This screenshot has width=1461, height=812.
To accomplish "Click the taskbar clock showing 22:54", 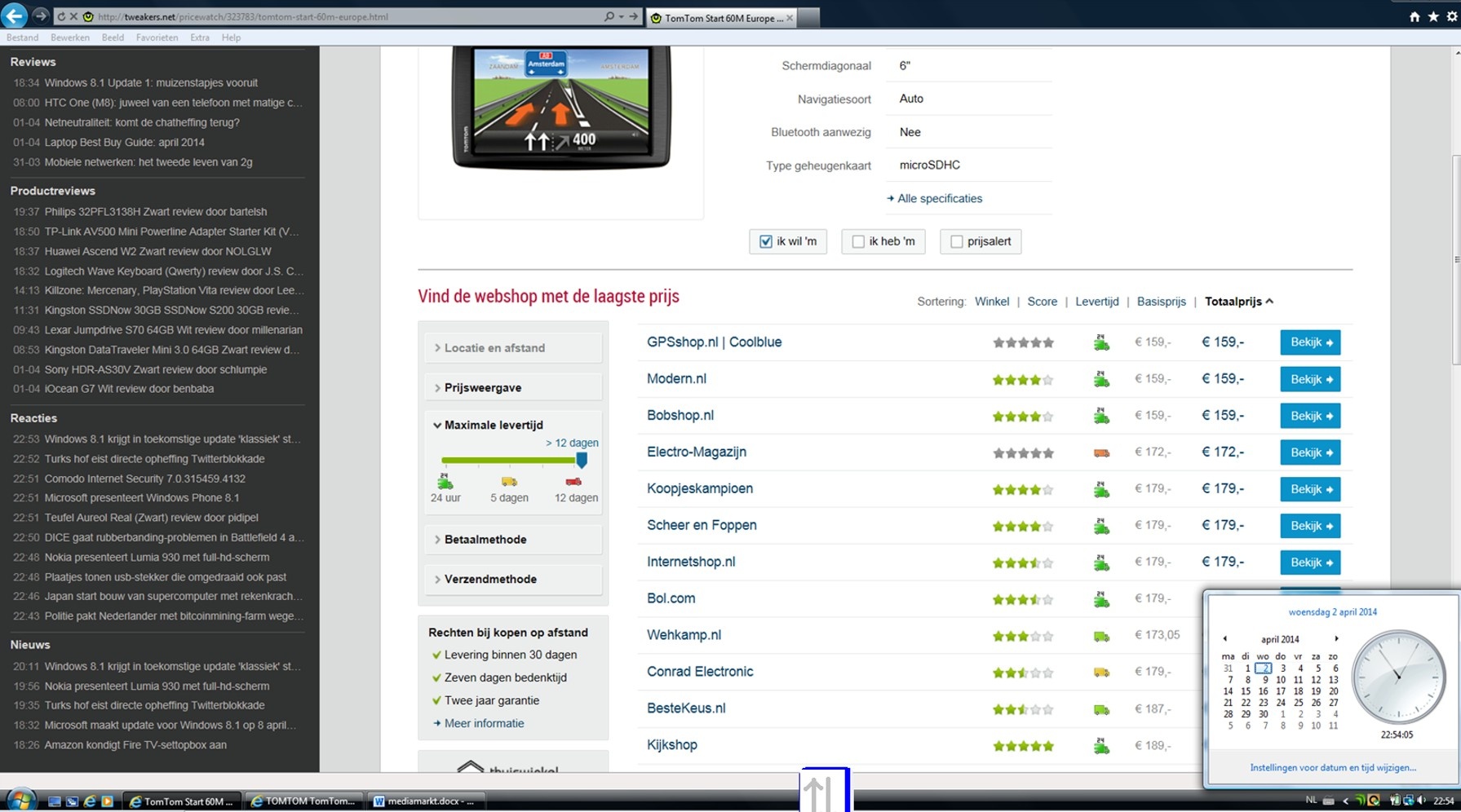I will pos(1444,801).
